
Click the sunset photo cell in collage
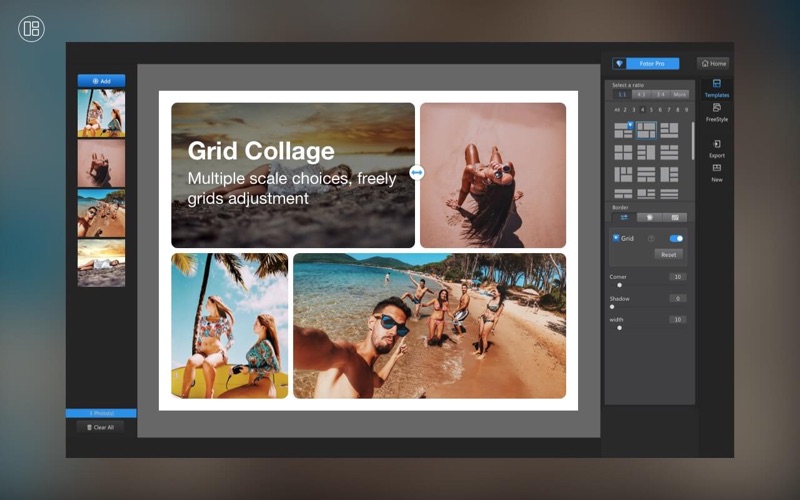point(293,175)
